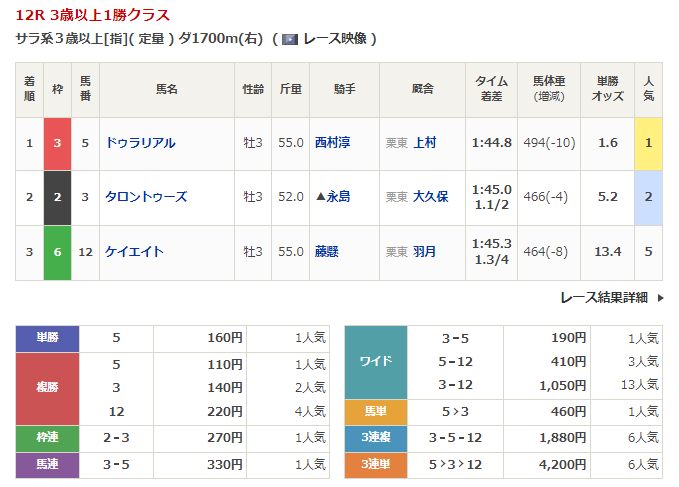Click the 12R race title heading
679x487 pixels.
point(93,15)
